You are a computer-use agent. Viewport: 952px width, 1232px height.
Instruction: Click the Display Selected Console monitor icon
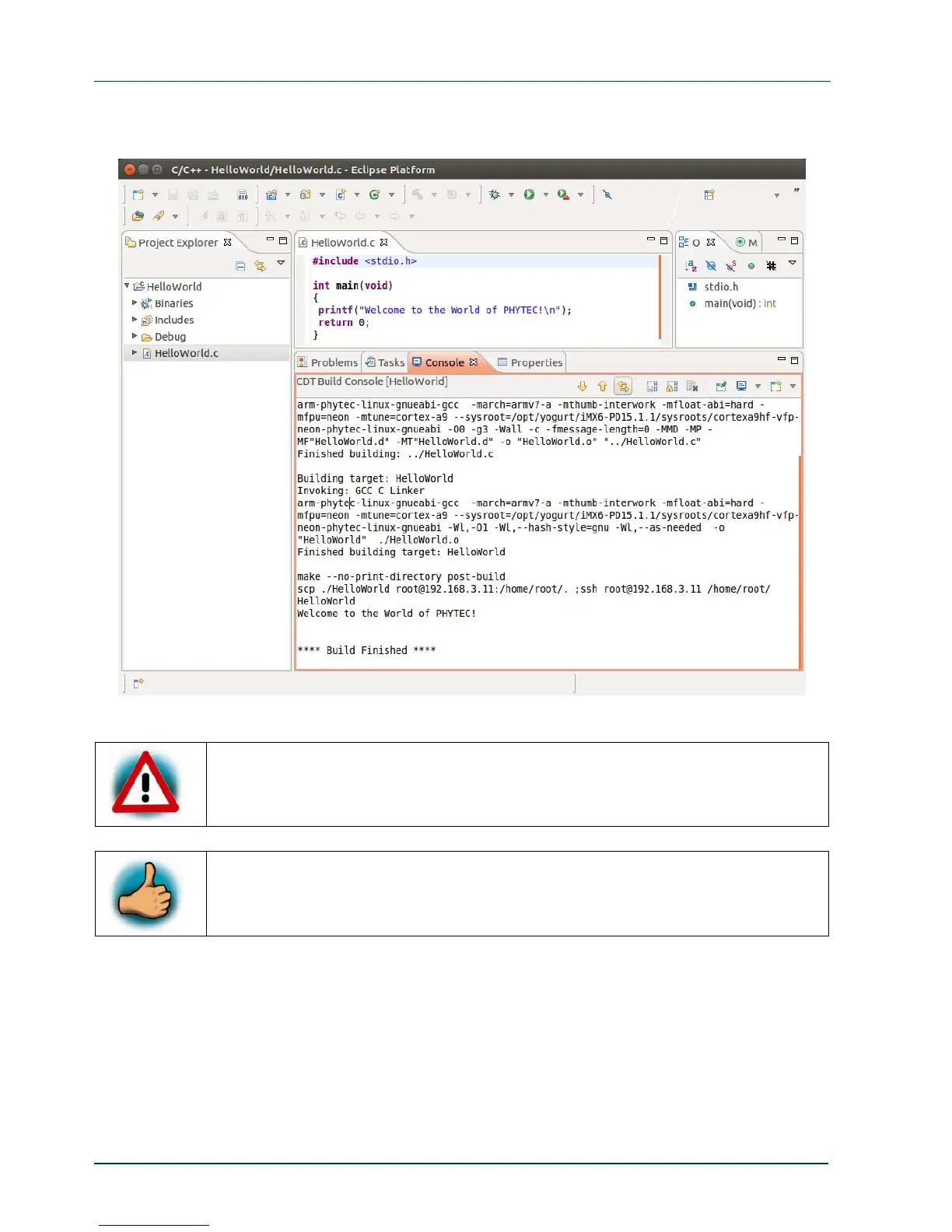741,387
